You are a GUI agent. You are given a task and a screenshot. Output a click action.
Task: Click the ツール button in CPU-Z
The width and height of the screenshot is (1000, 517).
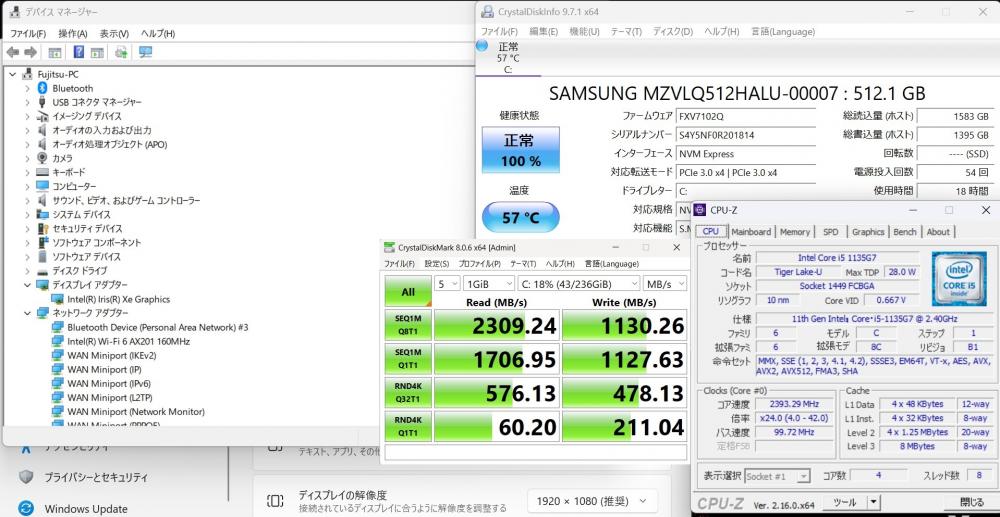tap(844, 502)
